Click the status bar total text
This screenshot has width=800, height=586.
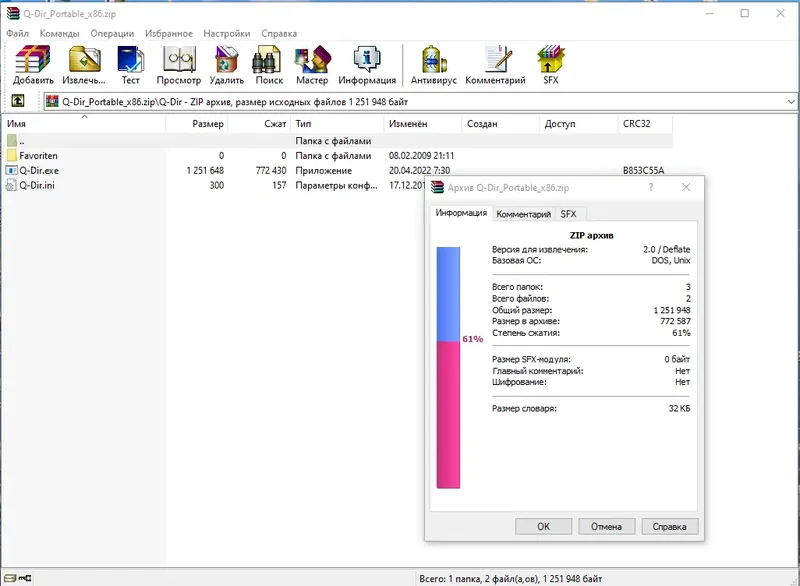[511, 579]
